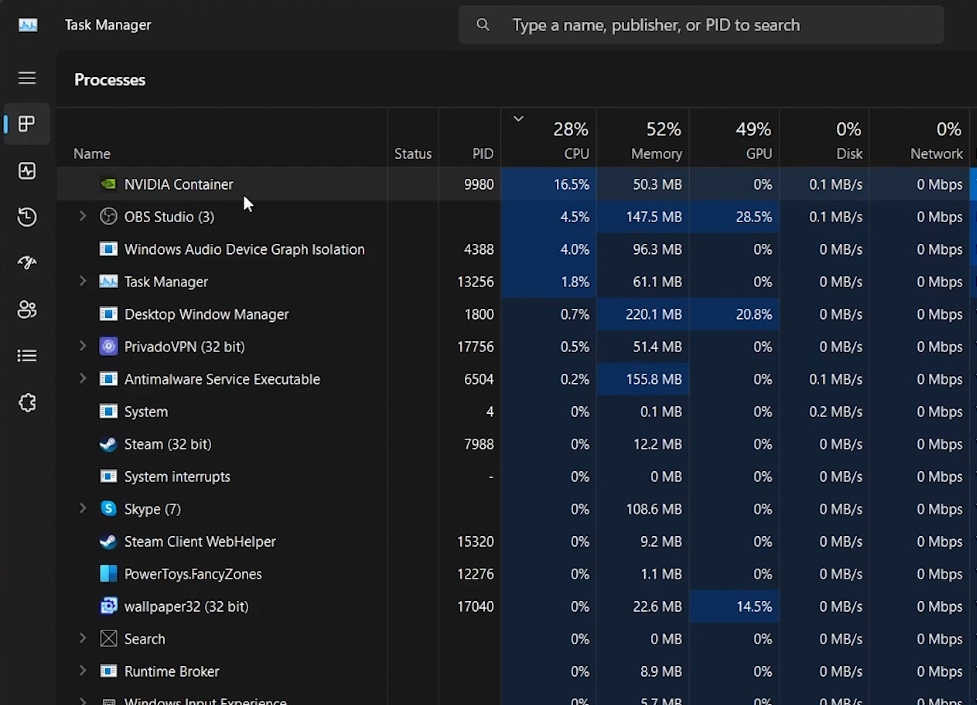Expand the OBS Studio process group
The height and width of the screenshot is (705, 977).
click(83, 216)
